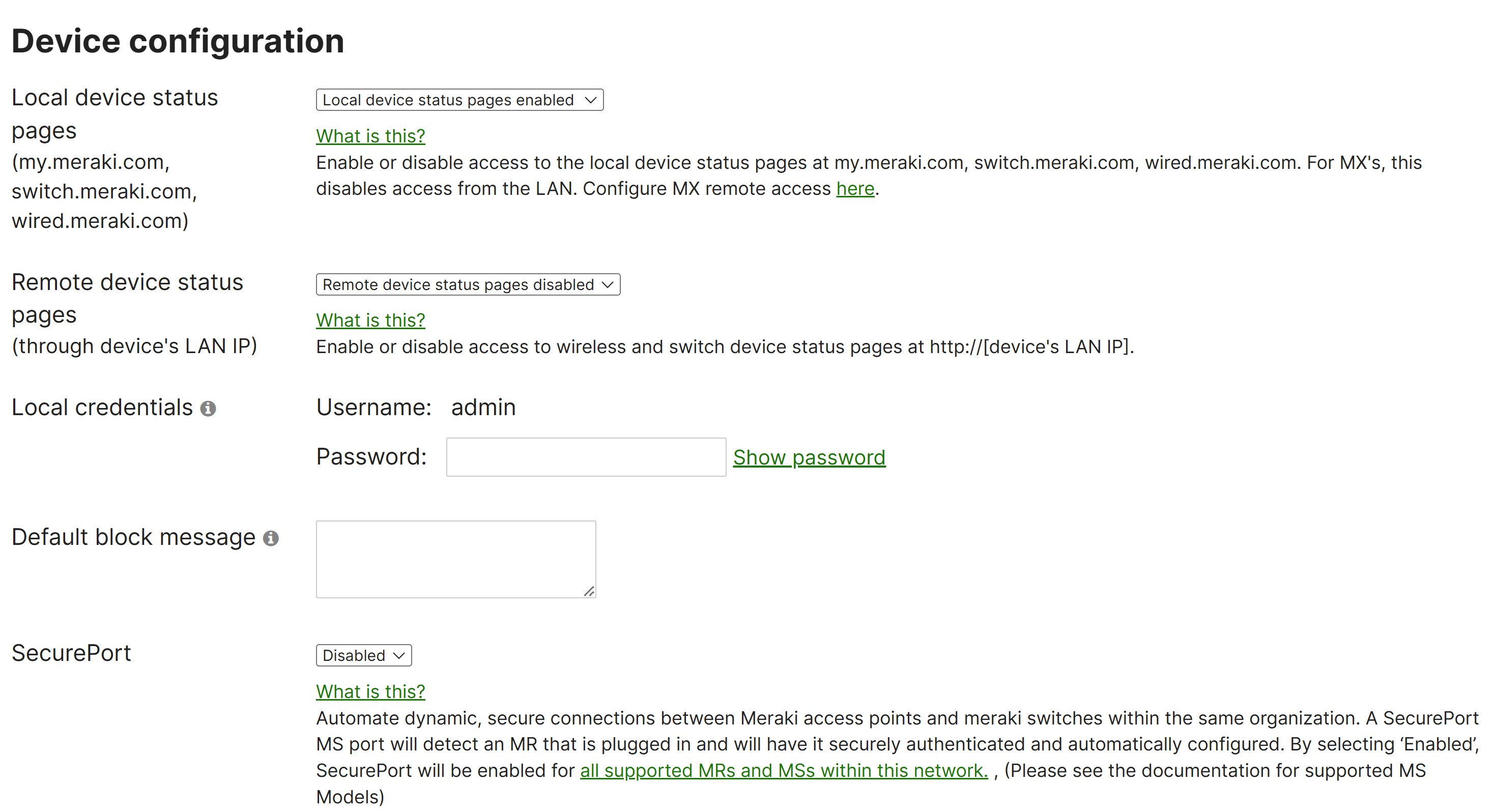Select the admin username text
Screen dimensions: 1494x812
483,407
